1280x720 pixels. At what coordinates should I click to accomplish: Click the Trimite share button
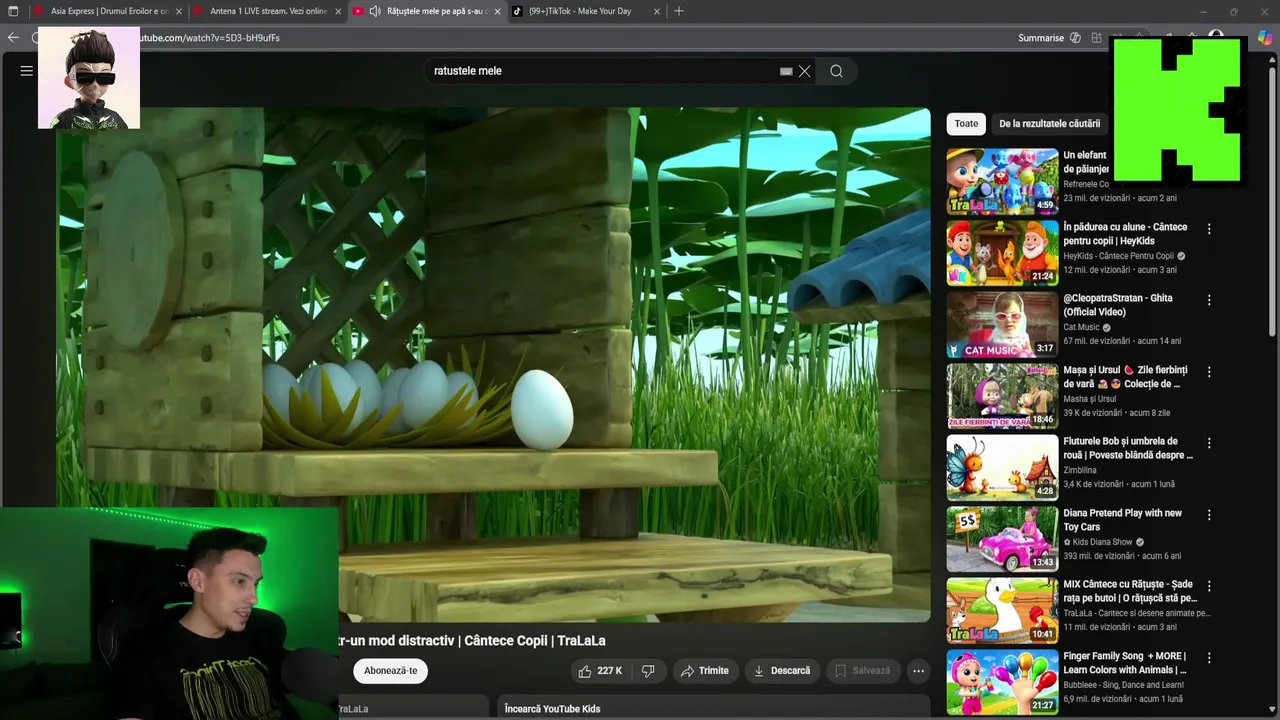704,671
